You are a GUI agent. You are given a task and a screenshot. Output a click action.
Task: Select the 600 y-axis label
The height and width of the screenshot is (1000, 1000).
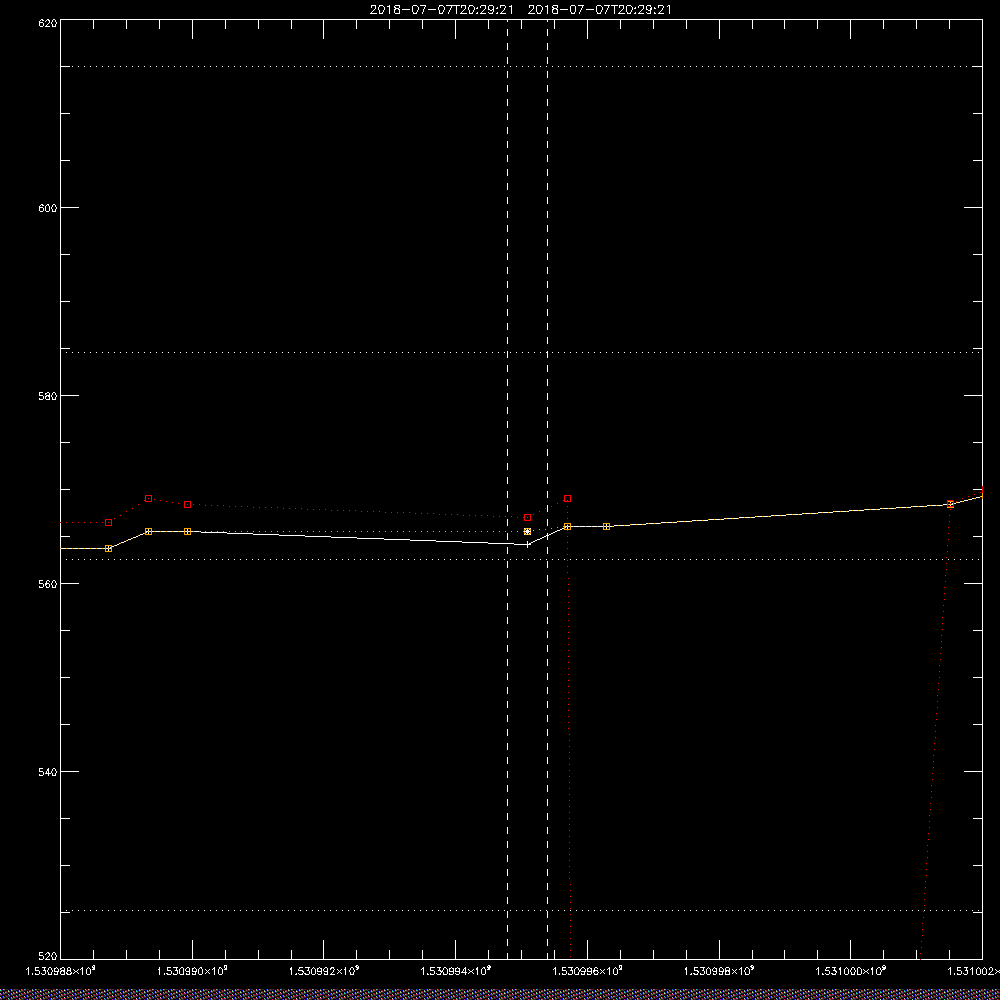click(x=48, y=208)
